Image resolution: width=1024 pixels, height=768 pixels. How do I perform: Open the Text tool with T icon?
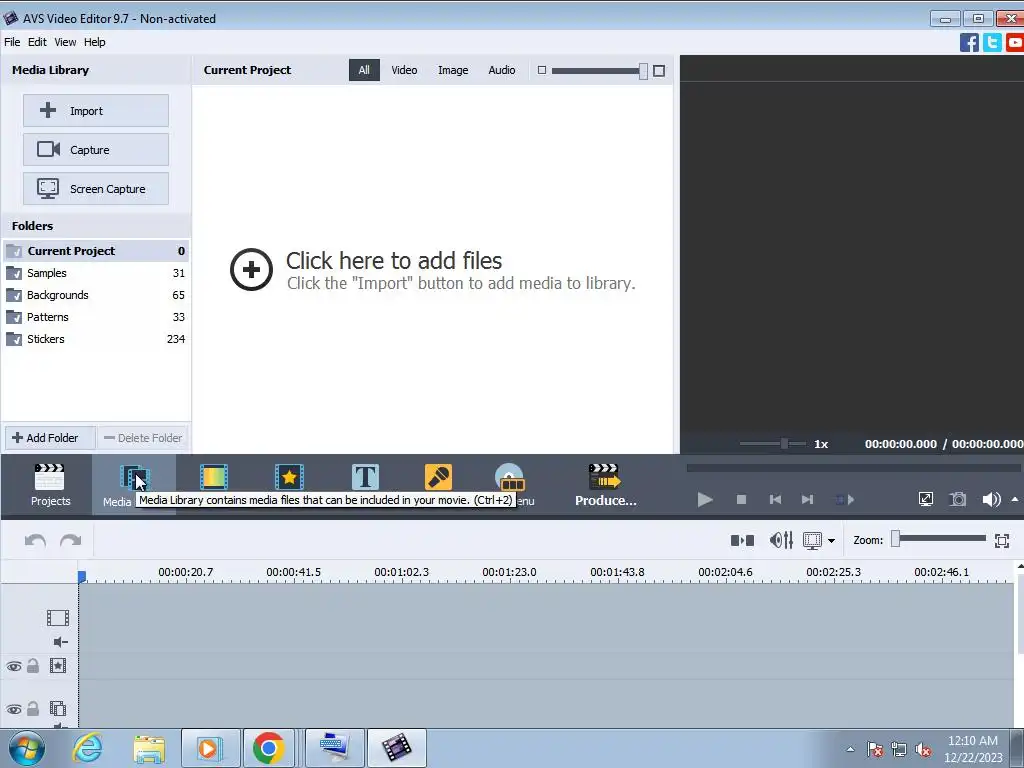365,477
